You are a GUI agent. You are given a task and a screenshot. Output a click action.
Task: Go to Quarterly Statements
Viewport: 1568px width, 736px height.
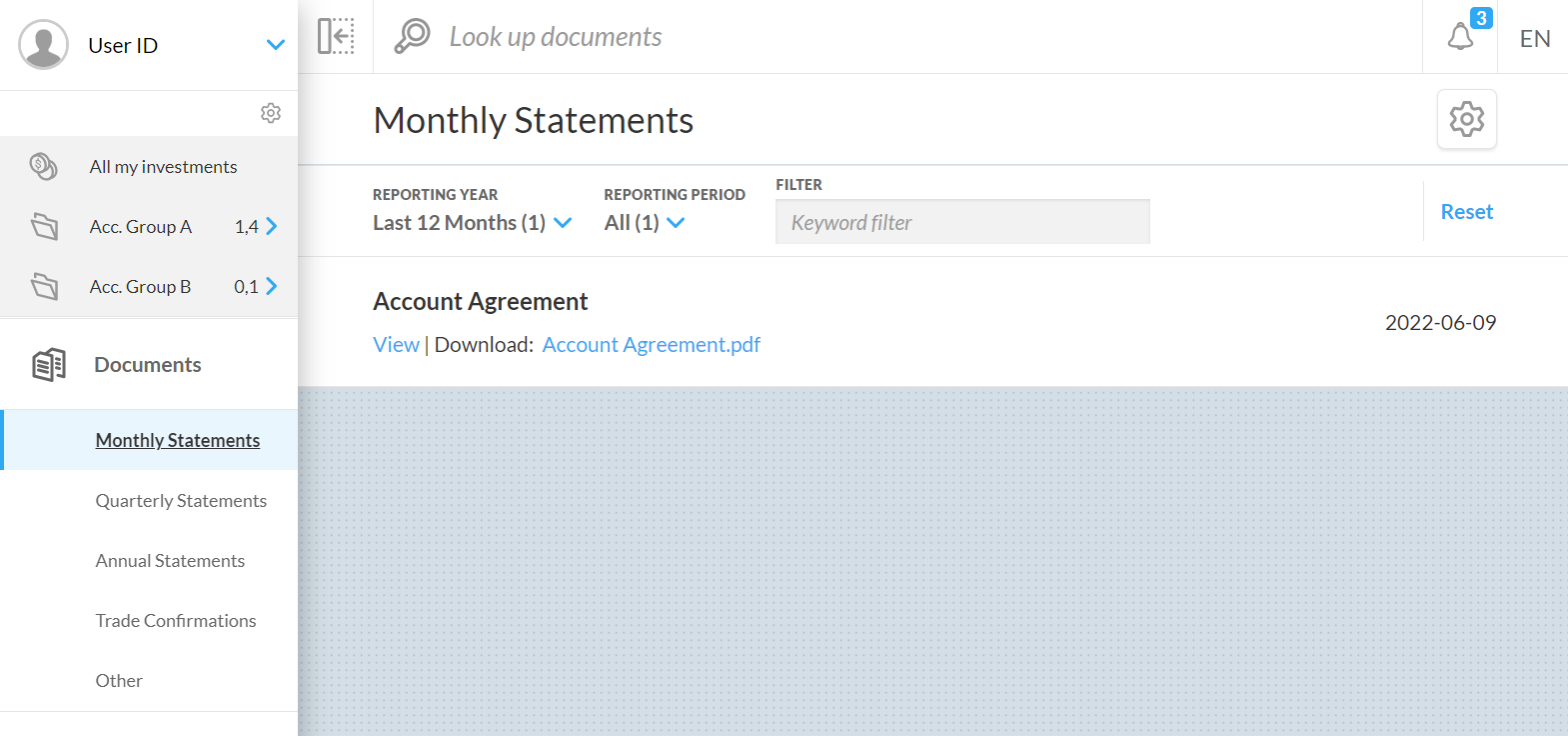pos(181,501)
